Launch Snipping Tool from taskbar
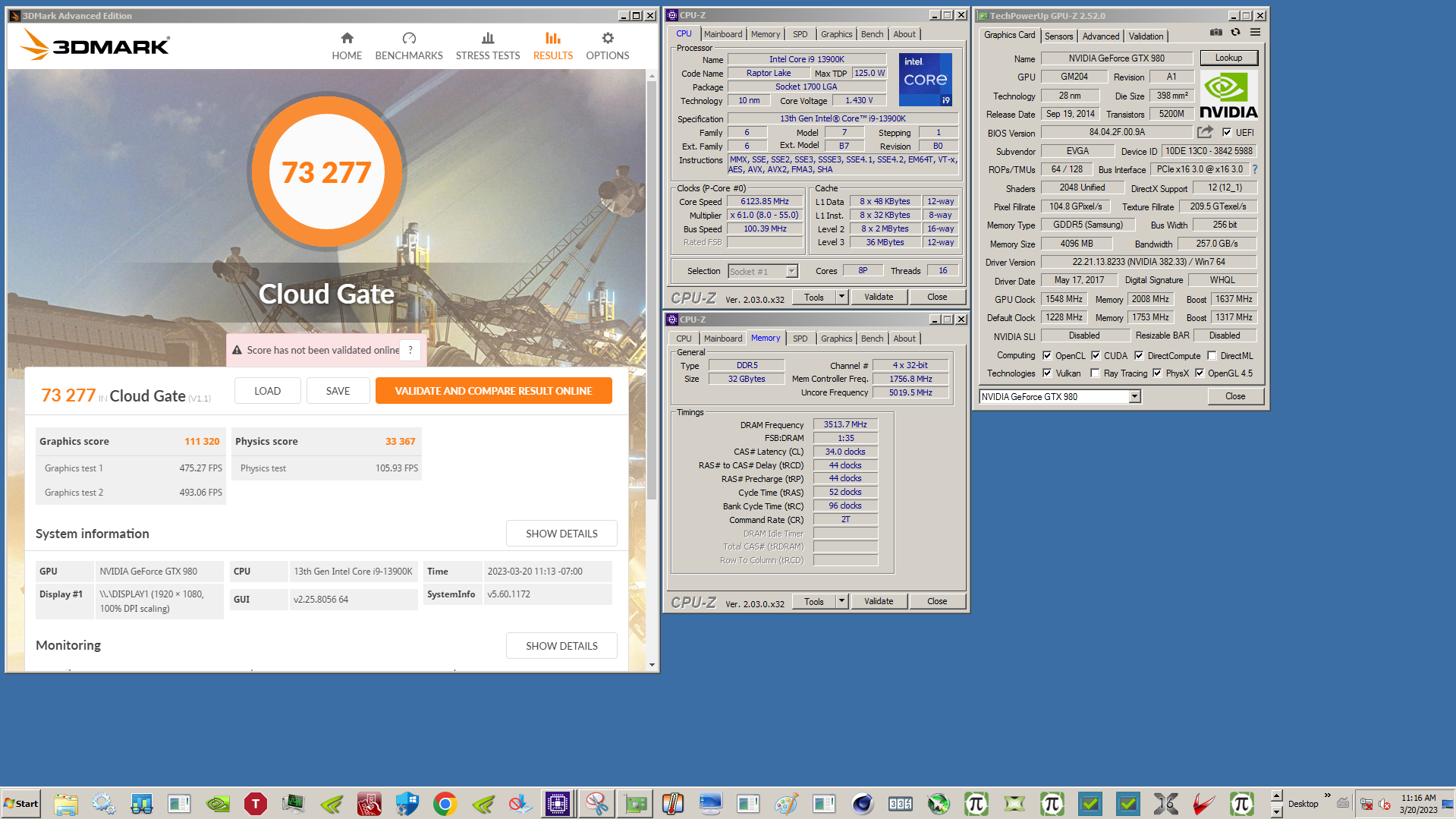The width and height of the screenshot is (1456, 819). coord(597,804)
